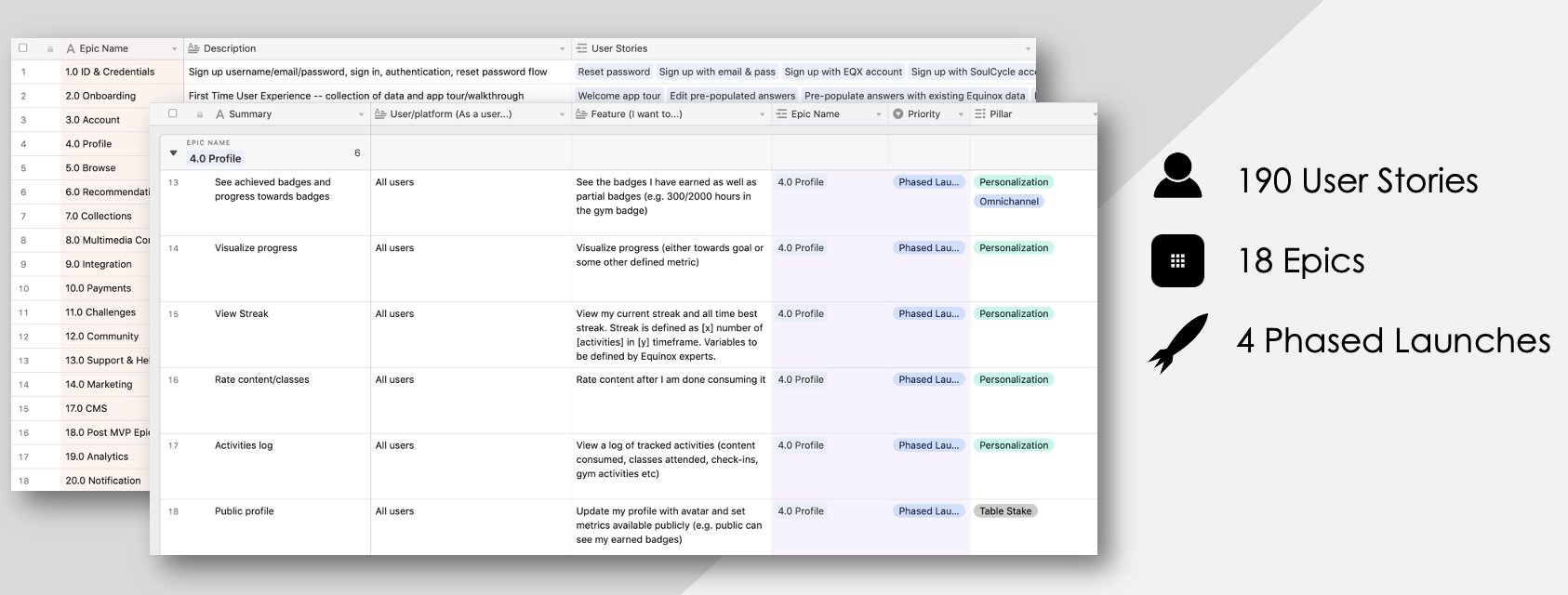The width and height of the screenshot is (1568, 595).
Task: Select the Sign up with email & pass tag
Action: [717, 72]
